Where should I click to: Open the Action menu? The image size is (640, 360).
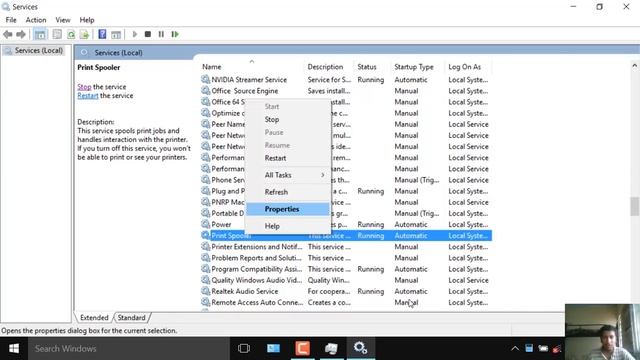click(x=36, y=20)
